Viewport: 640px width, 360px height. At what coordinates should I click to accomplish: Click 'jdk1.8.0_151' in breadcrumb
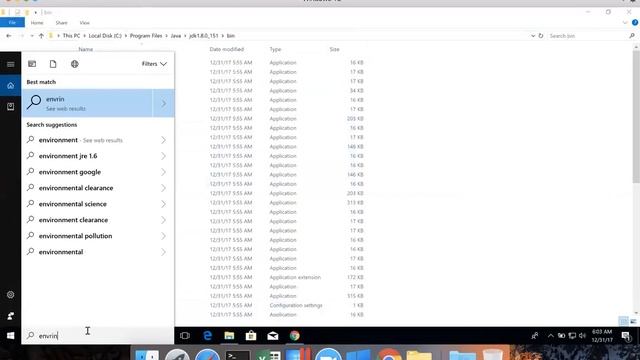[x=204, y=36]
